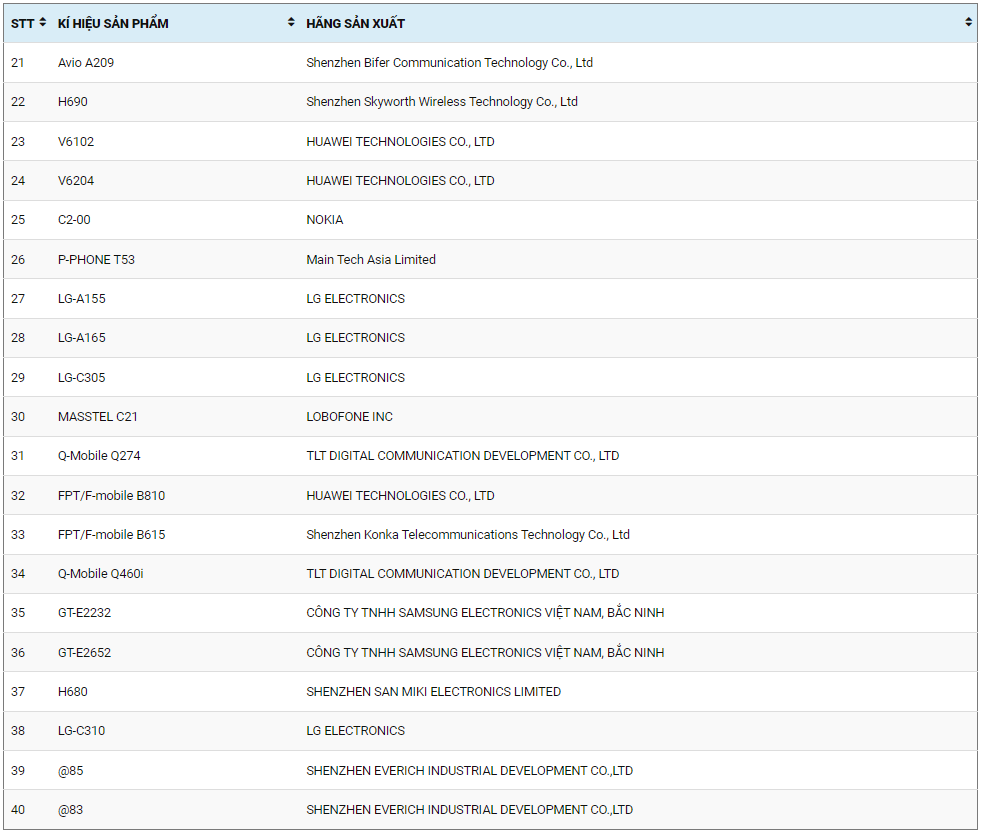Select the H690 product cell
984x835 pixels.
point(73,102)
